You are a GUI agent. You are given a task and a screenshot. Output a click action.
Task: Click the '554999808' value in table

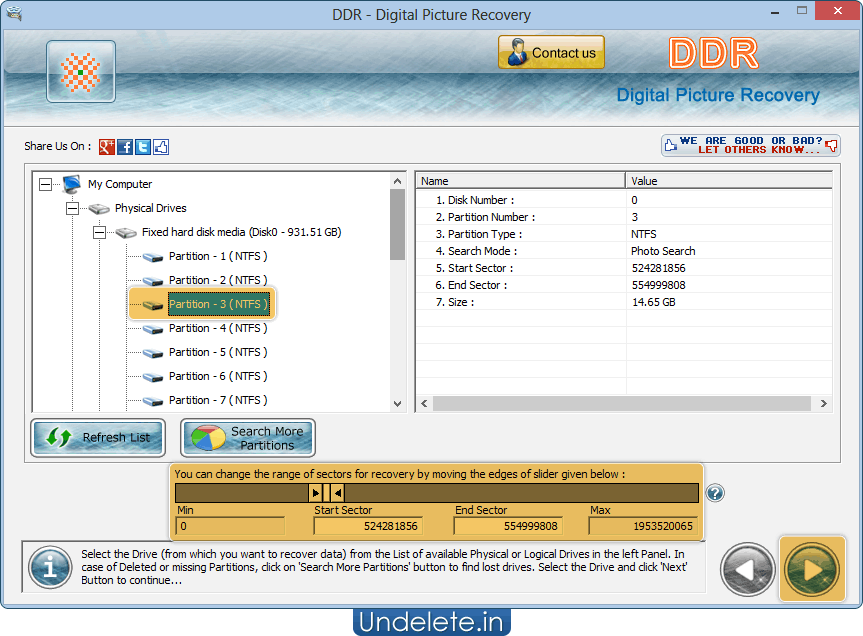coord(658,285)
